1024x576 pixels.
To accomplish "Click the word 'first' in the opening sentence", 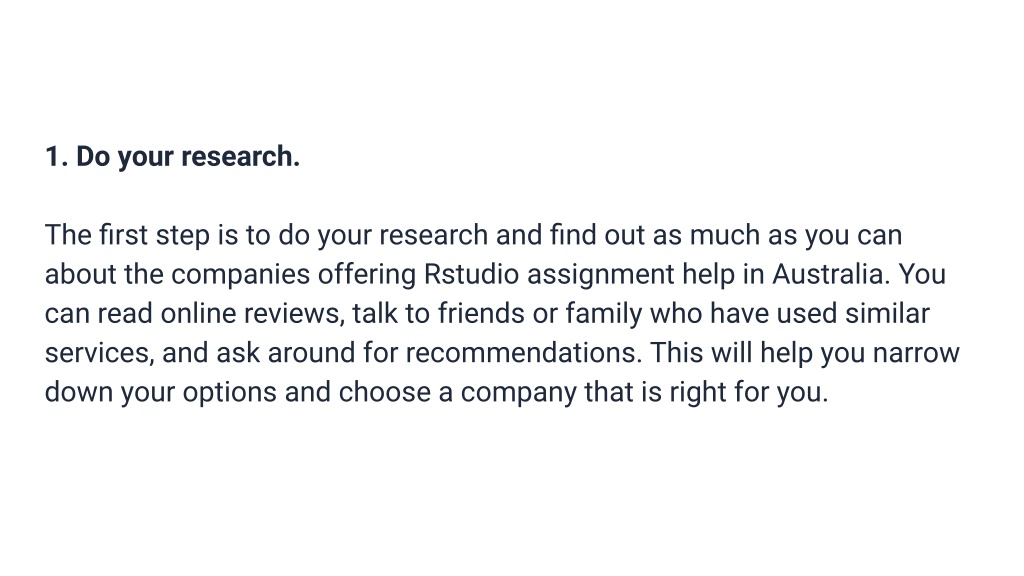I will coord(123,235).
